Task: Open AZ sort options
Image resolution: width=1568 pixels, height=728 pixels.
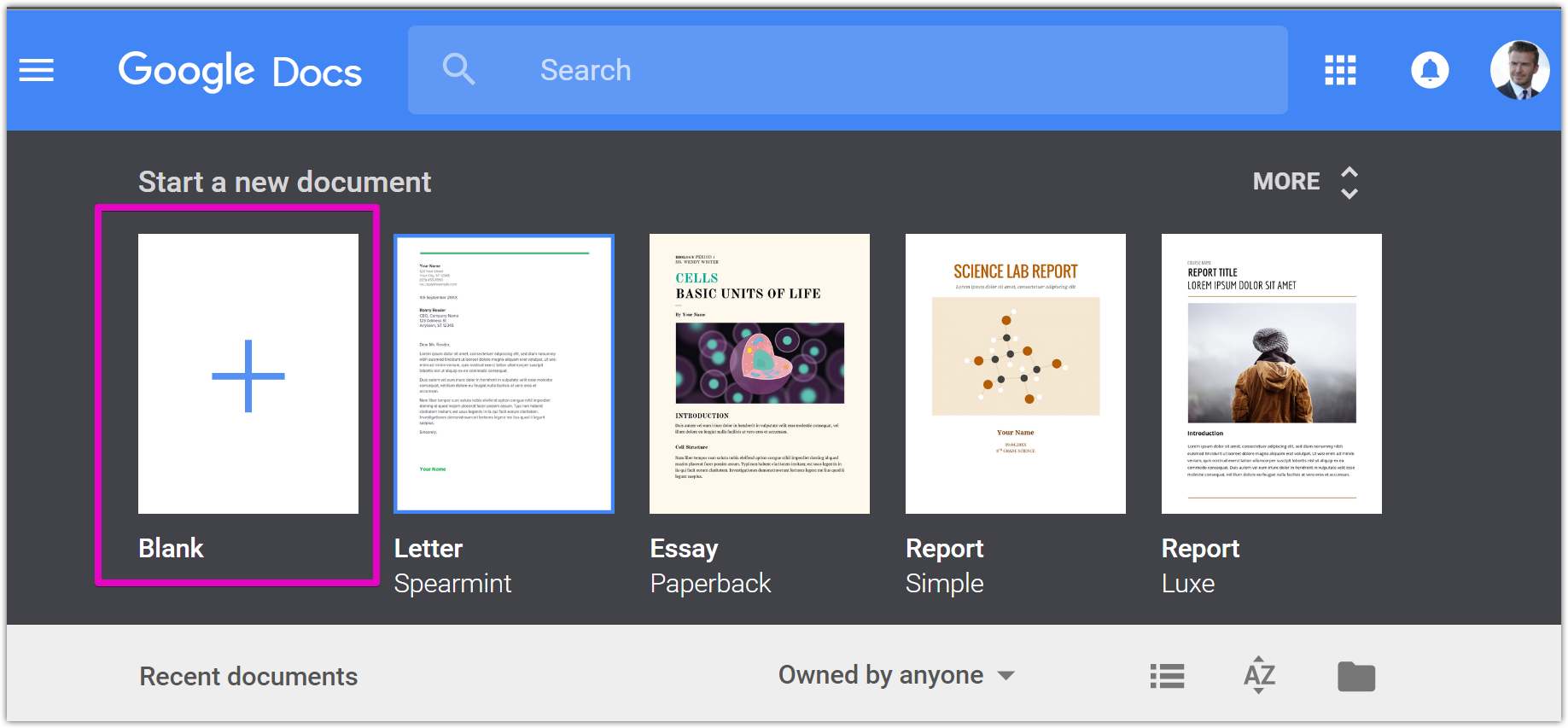Action: tap(1259, 675)
